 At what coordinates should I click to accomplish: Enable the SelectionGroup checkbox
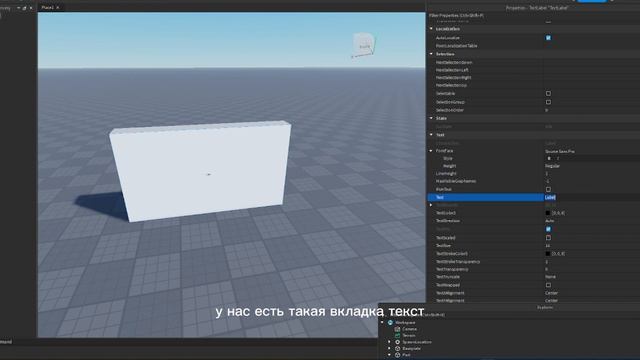(x=548, y=102)
